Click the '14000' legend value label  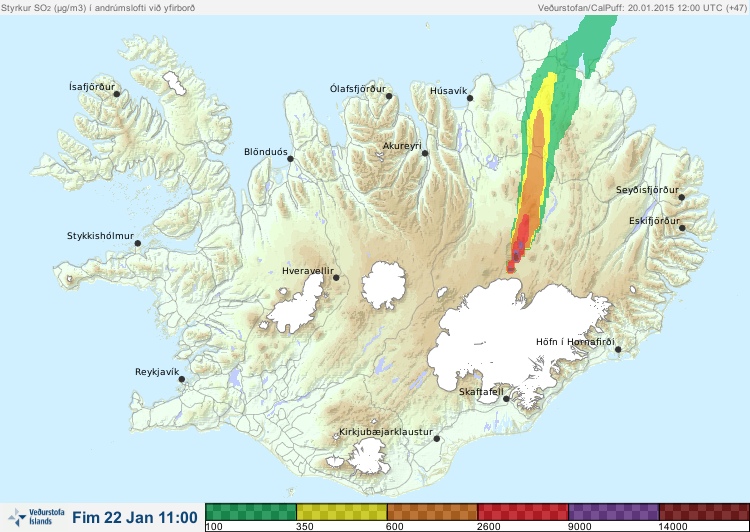pos(673,527)
